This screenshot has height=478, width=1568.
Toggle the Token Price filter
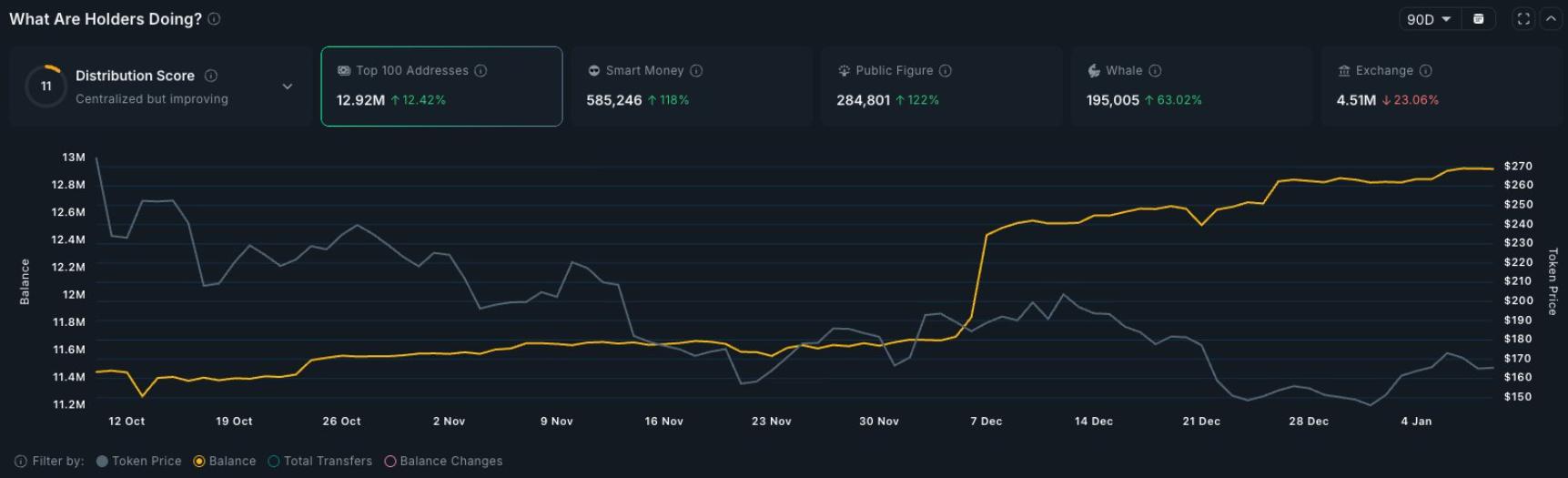point(139,462)
